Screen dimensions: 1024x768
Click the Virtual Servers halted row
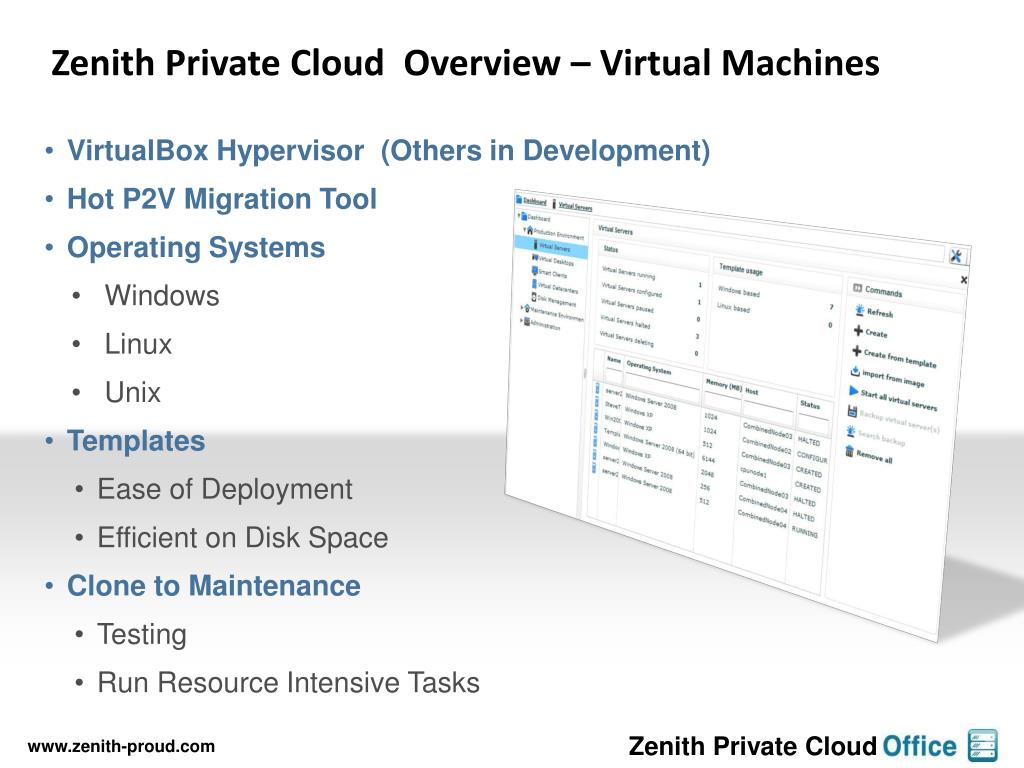pyautogui.click(x=648, y=327)
